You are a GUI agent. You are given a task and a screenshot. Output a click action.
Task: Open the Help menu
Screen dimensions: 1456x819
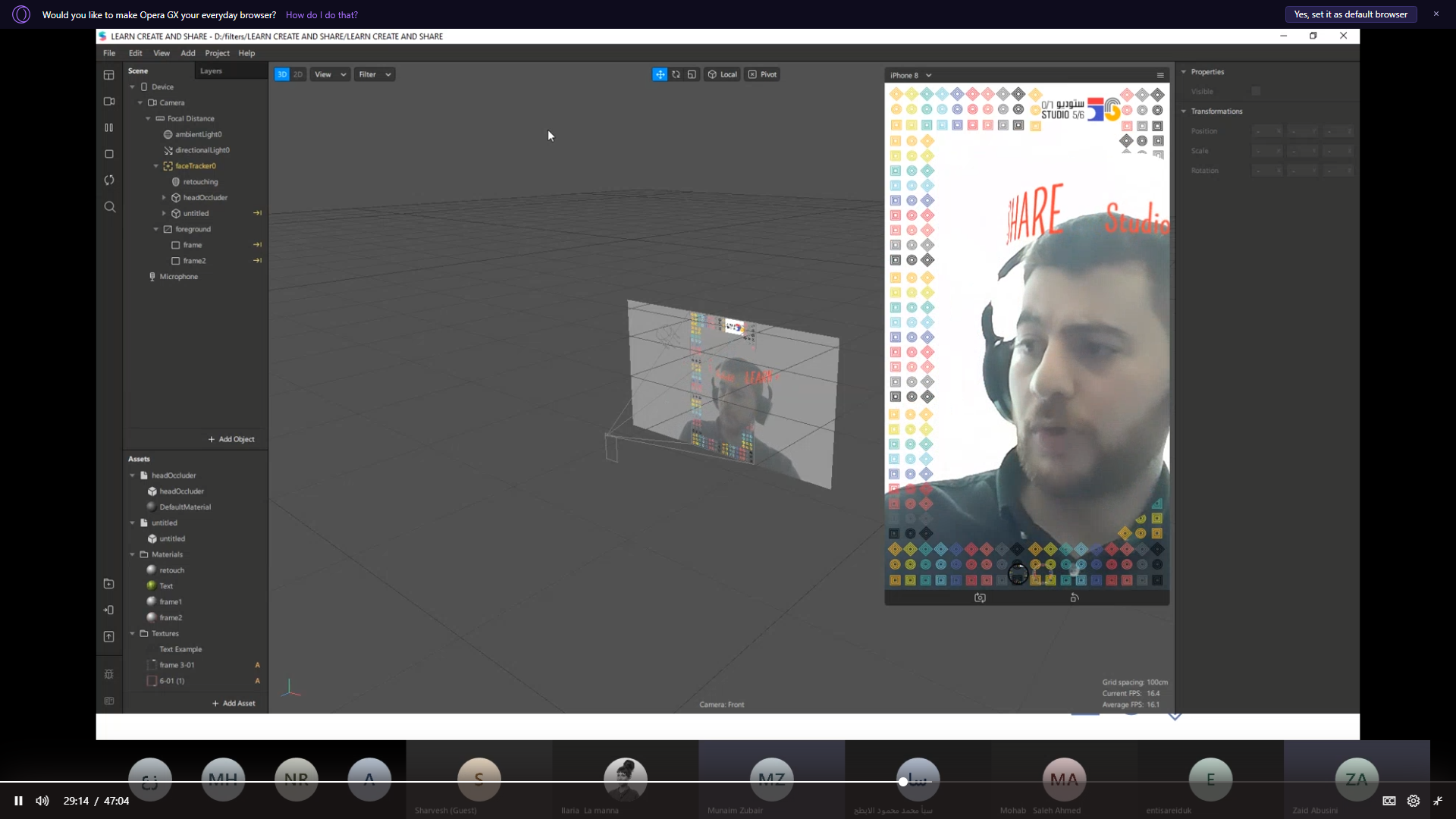[246, 53]
